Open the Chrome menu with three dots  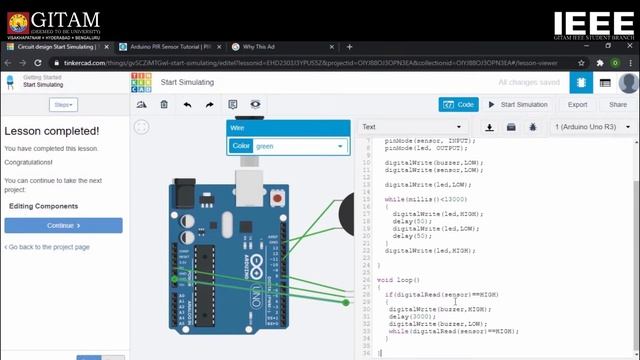(x=631, y=63)
